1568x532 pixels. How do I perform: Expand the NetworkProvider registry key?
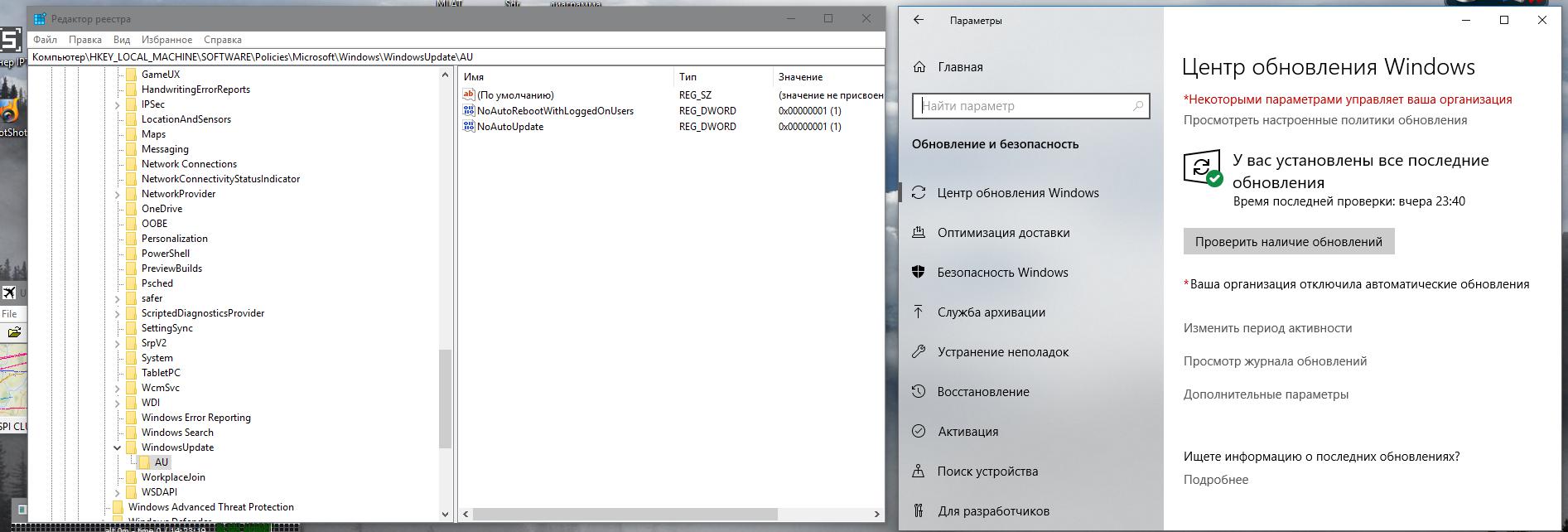pos(118,194)
